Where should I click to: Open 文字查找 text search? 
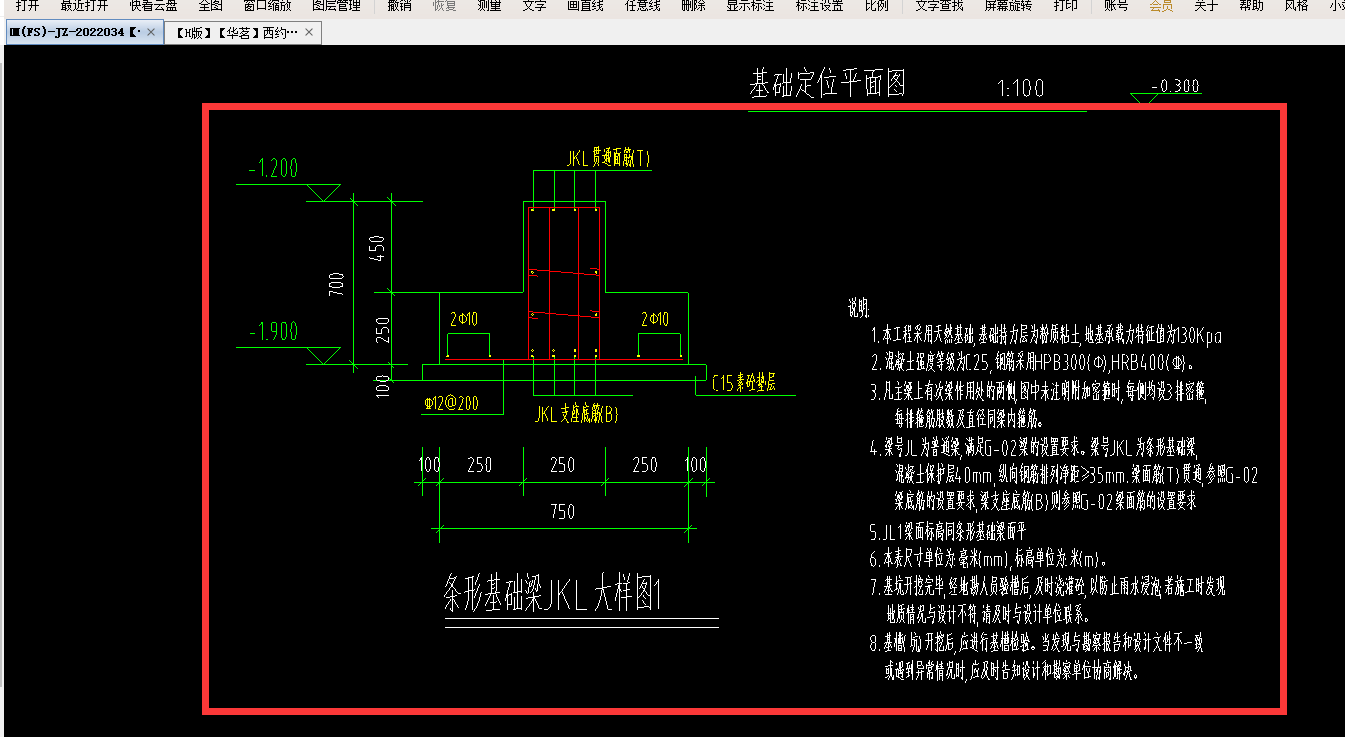[940, 6]
